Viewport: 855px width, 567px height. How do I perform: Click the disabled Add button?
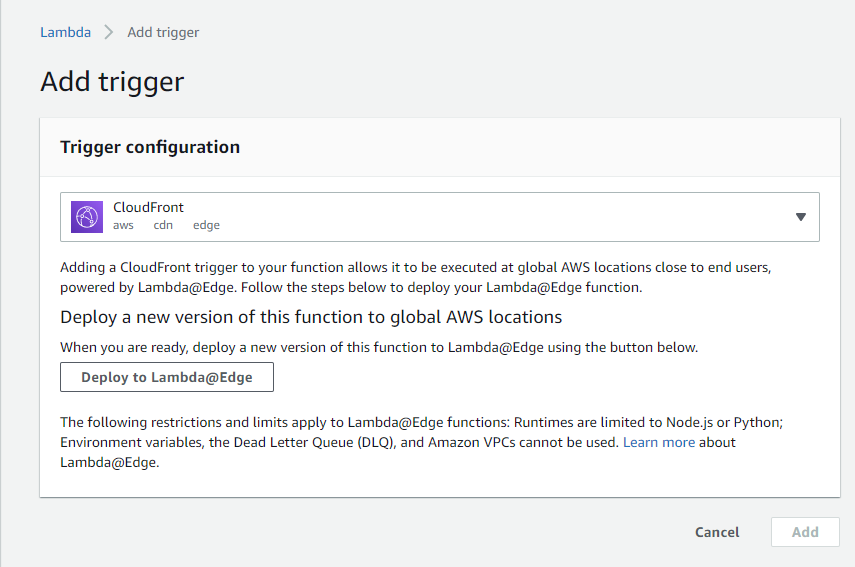pos(805,532)
